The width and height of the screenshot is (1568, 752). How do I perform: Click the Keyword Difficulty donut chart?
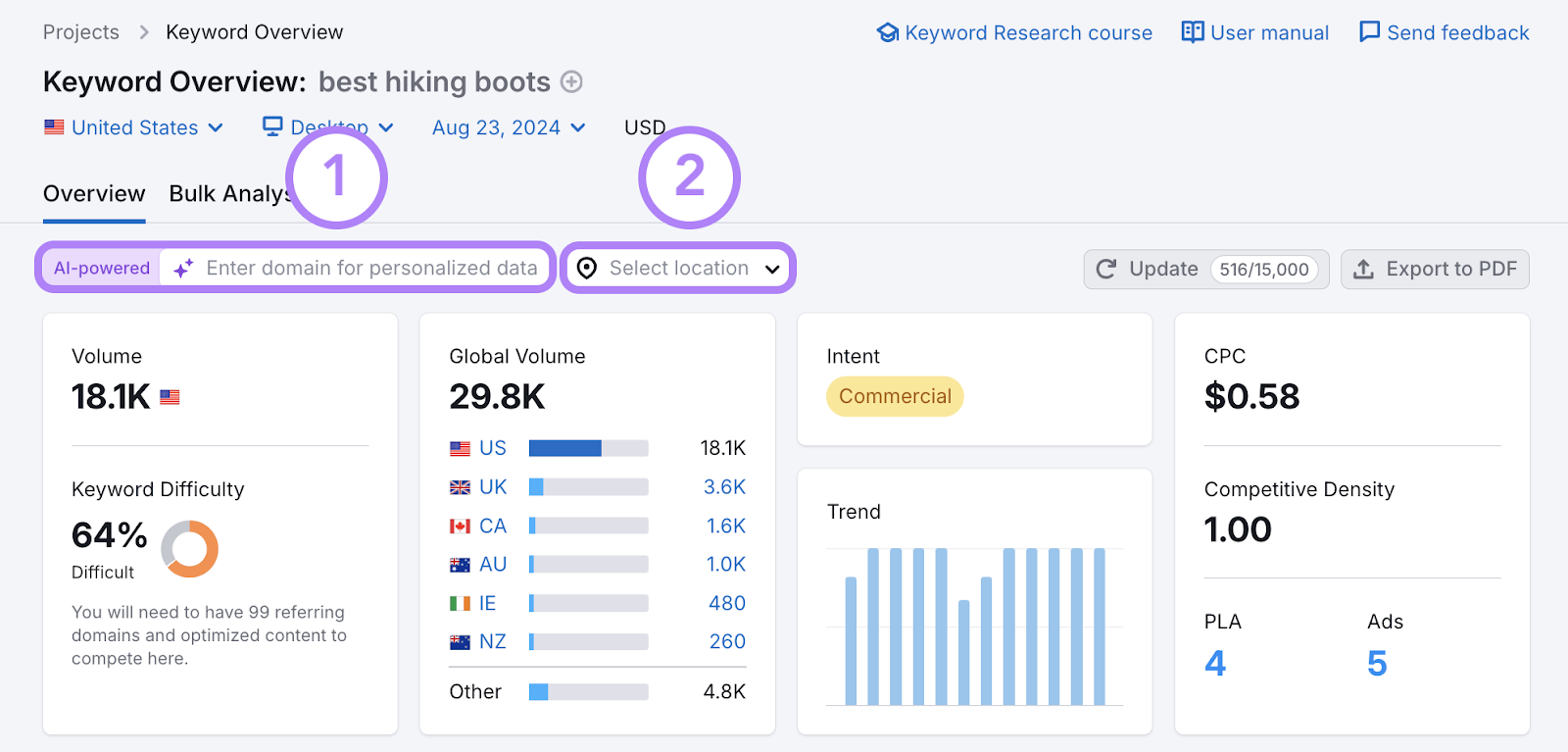click(x=189, y=548)
